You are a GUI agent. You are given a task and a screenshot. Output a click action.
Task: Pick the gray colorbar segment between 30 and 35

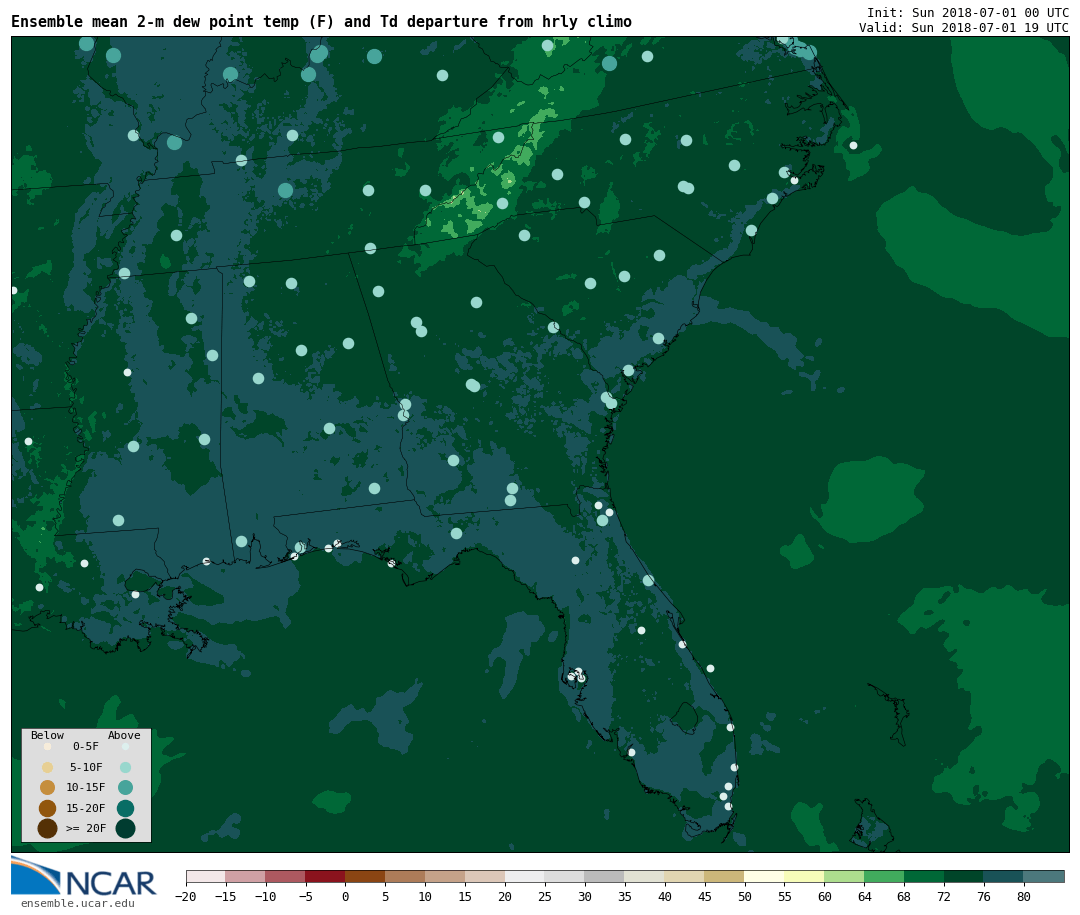point(605,876)
